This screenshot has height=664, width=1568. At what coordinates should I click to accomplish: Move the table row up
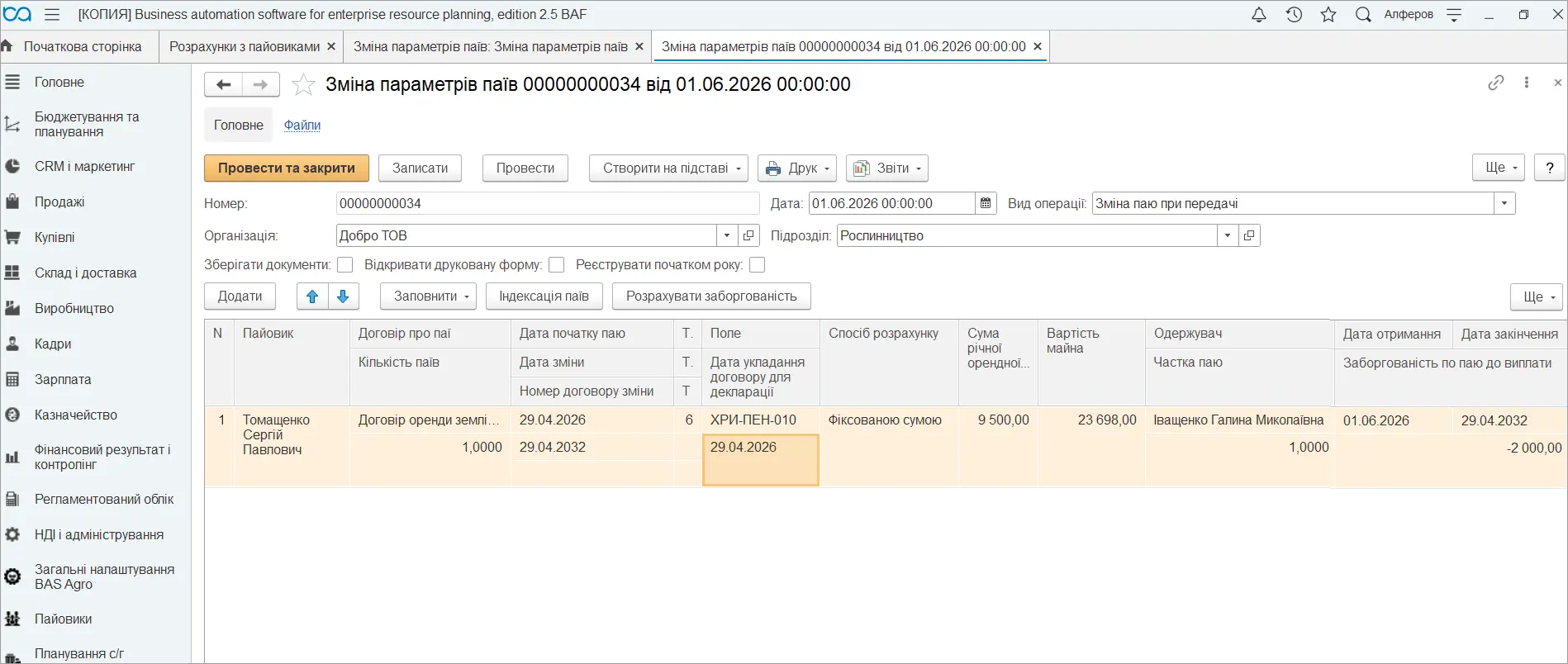[312, 296]
